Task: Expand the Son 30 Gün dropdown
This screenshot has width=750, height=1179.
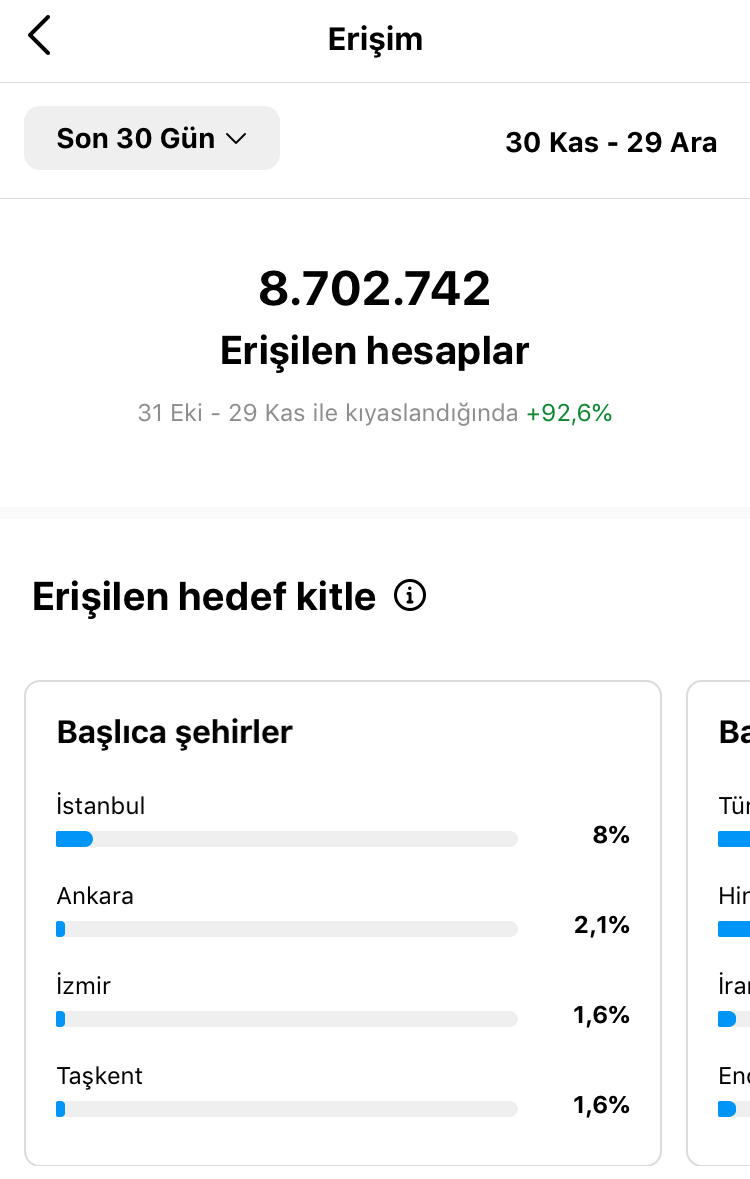Action: [152, 138]
